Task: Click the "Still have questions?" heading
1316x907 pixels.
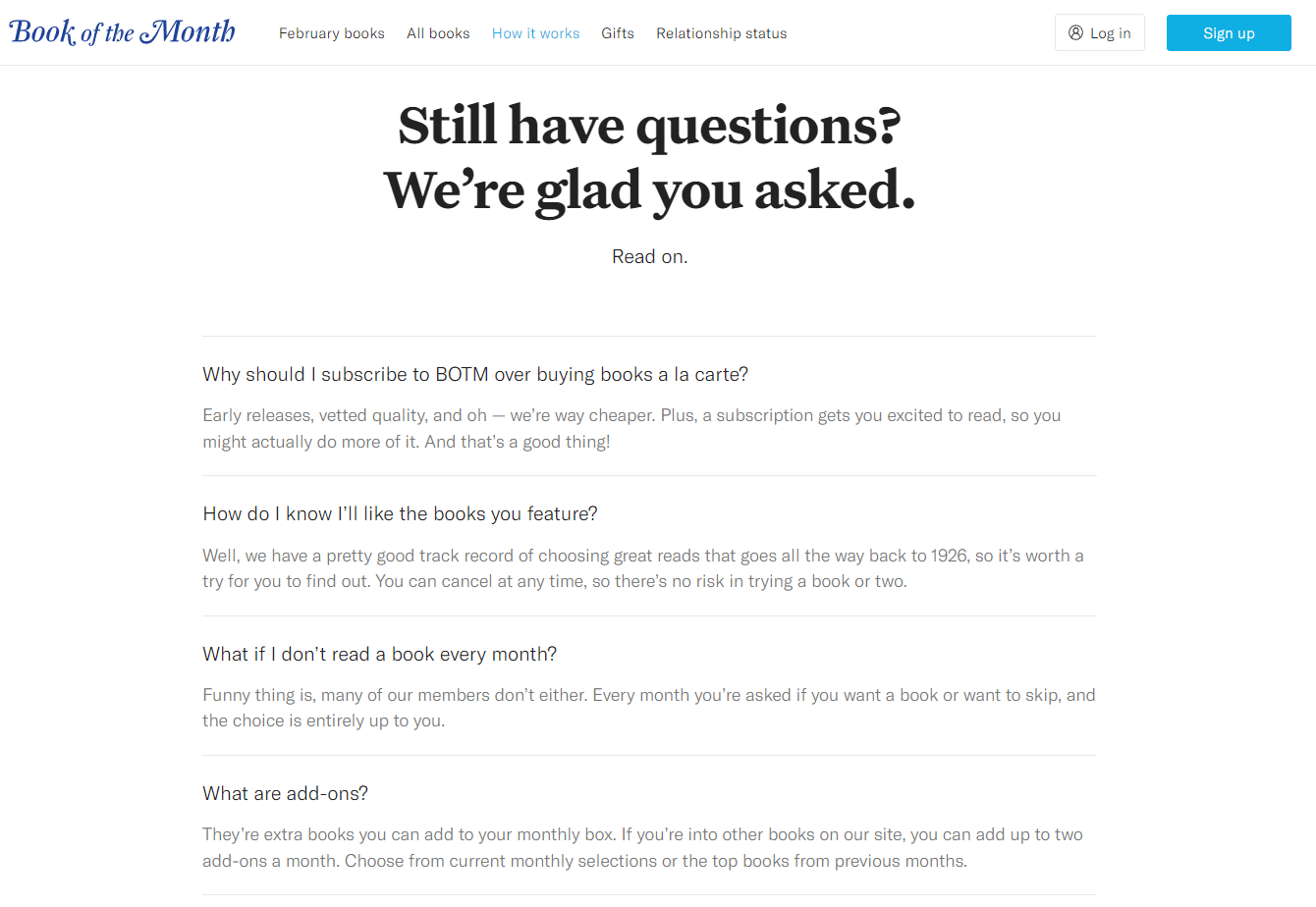Action: click(649, 126)
